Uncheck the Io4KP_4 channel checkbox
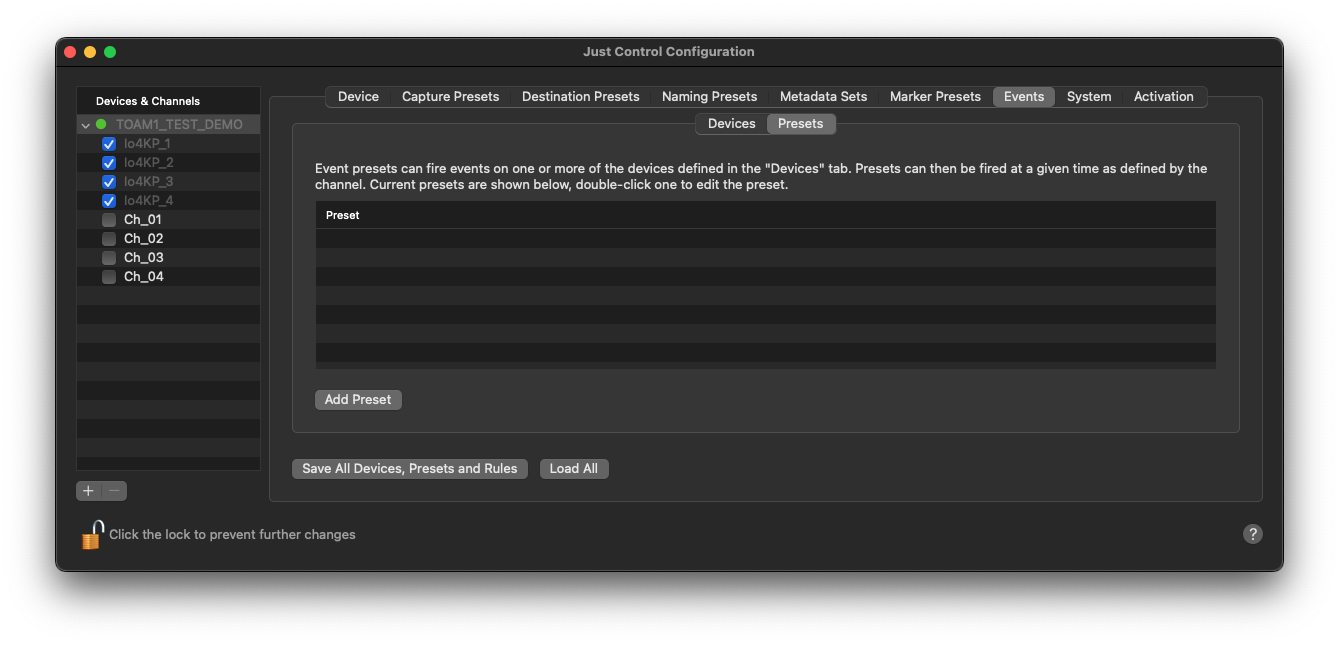This screenshot has height=645, width=1339. [x=109, y=201]
